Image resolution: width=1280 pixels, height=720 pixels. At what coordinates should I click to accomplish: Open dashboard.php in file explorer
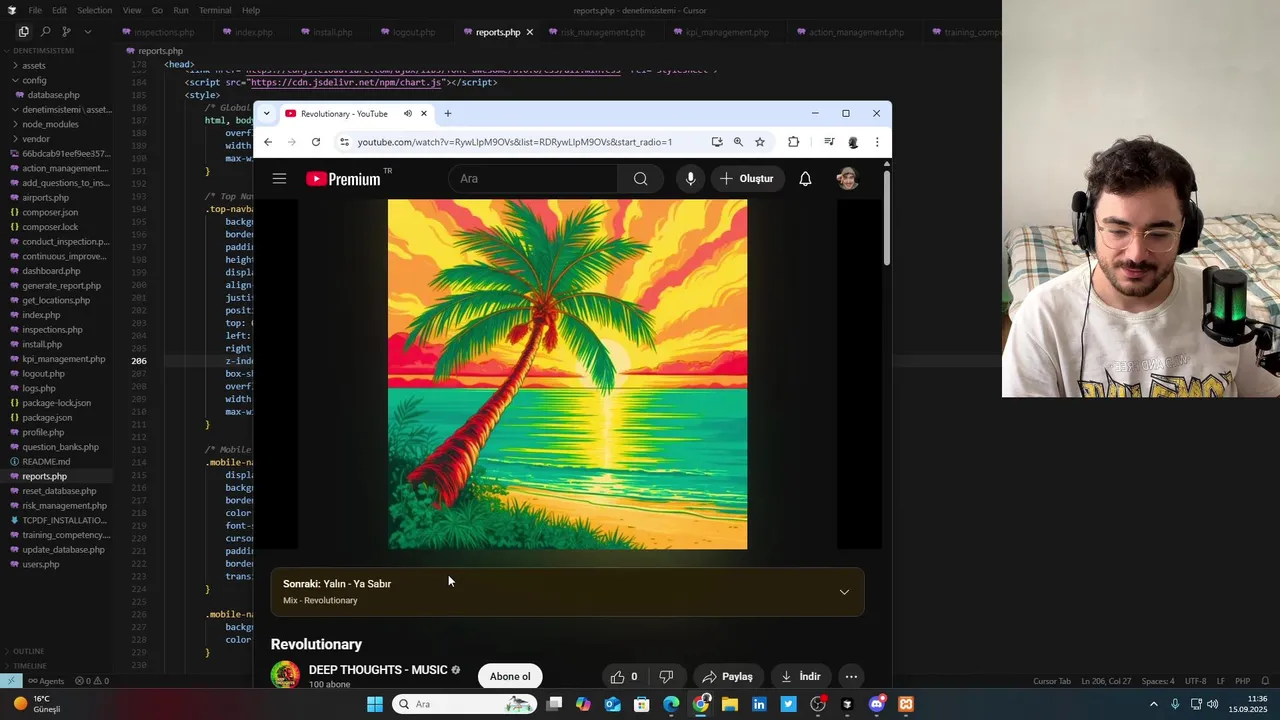coord(51,271)
